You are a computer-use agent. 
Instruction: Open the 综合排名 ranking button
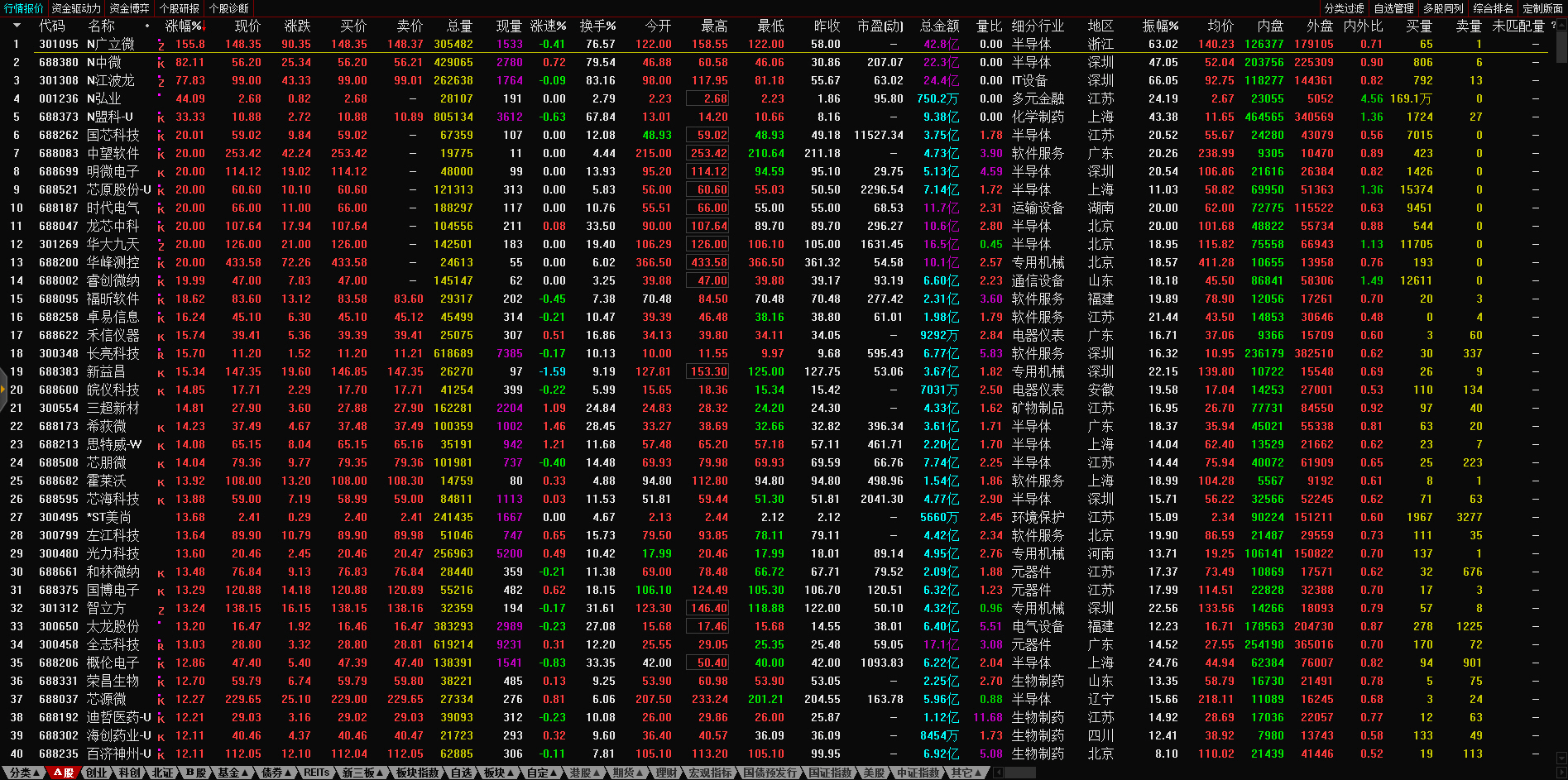tap(1493, 8)
